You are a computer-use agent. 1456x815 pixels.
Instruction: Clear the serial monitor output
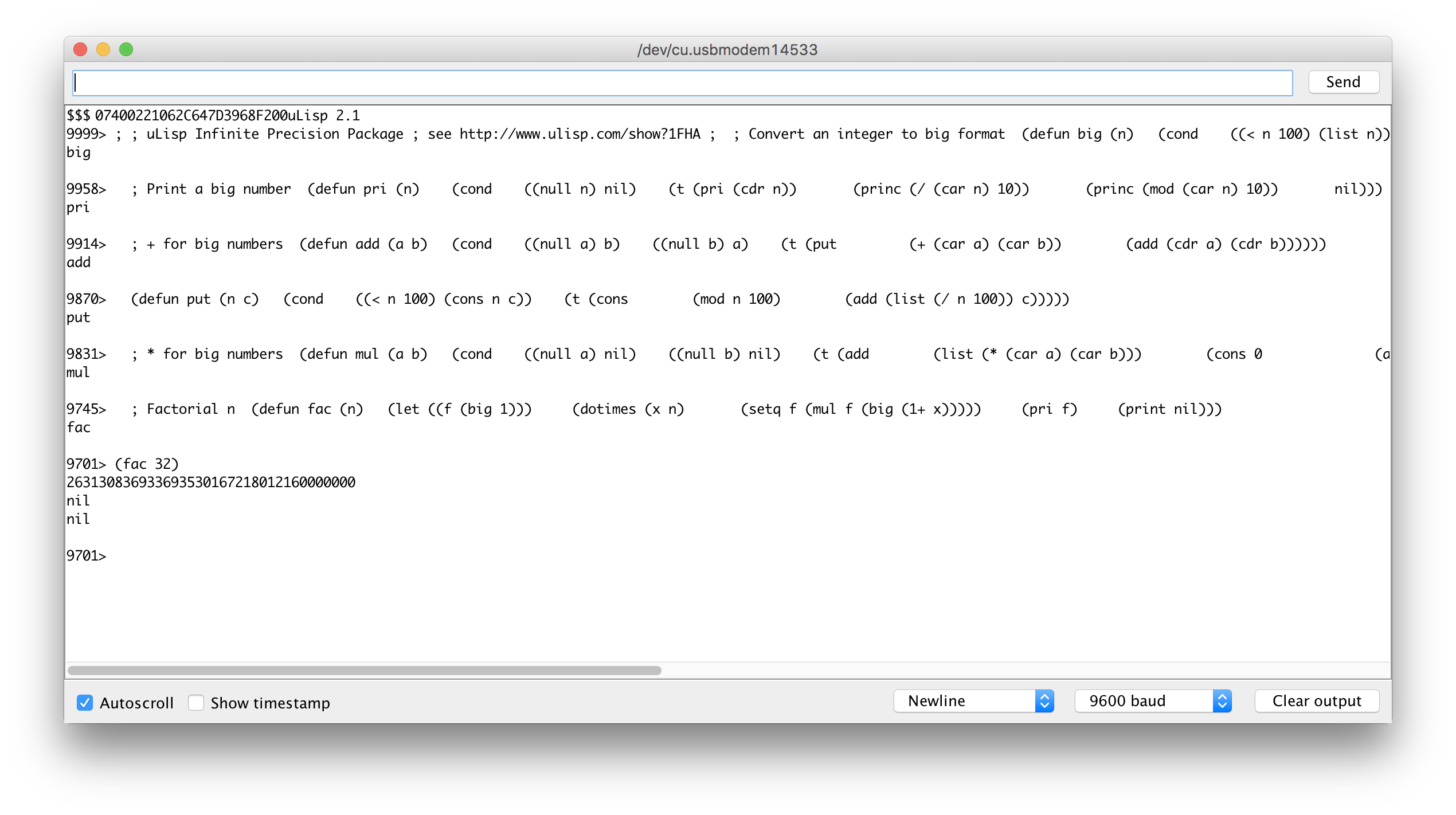point(1316,700)
